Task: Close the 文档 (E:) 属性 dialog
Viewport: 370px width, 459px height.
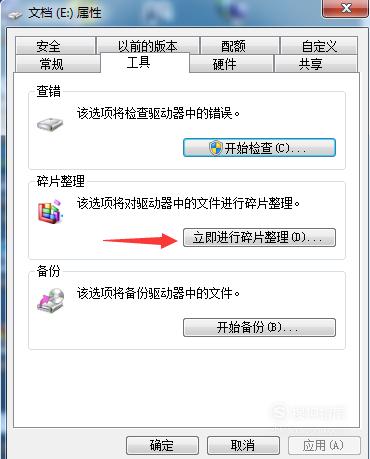Action: coord(346,8)
